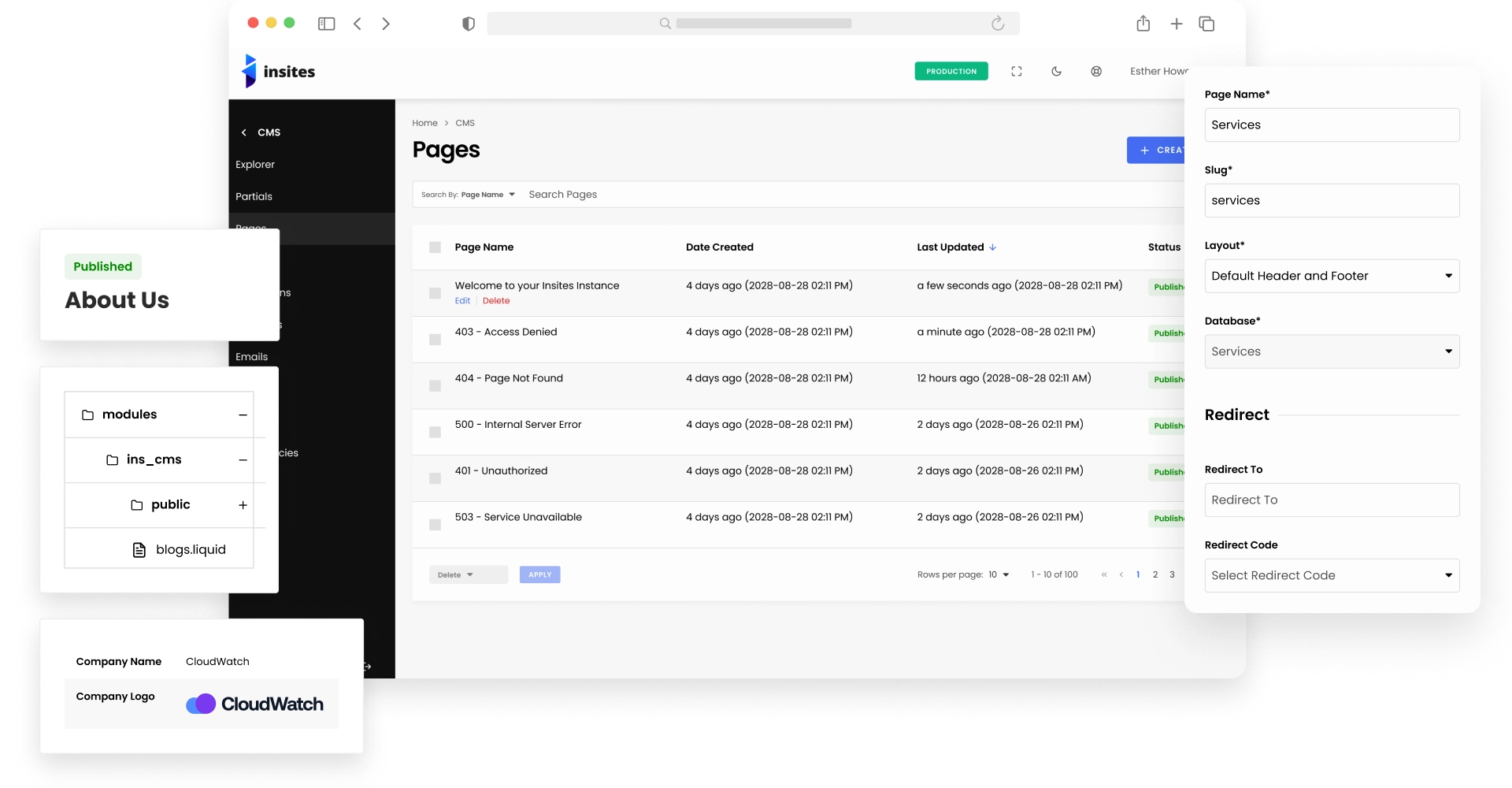Screen dimensions: 1512x788
Task: Open the browser share icon
Action: tap(1143, 24)
